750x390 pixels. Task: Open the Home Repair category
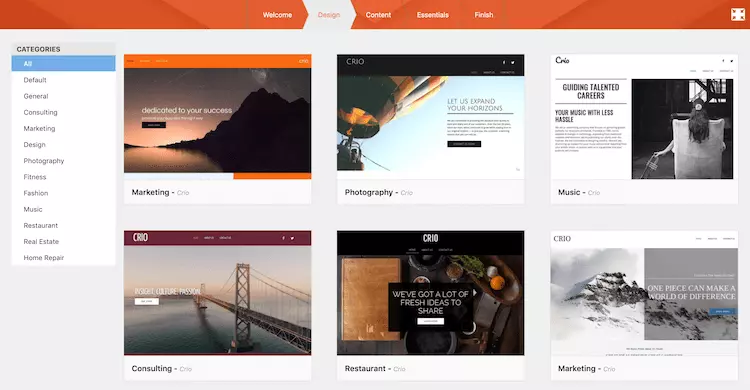(64, 257)
